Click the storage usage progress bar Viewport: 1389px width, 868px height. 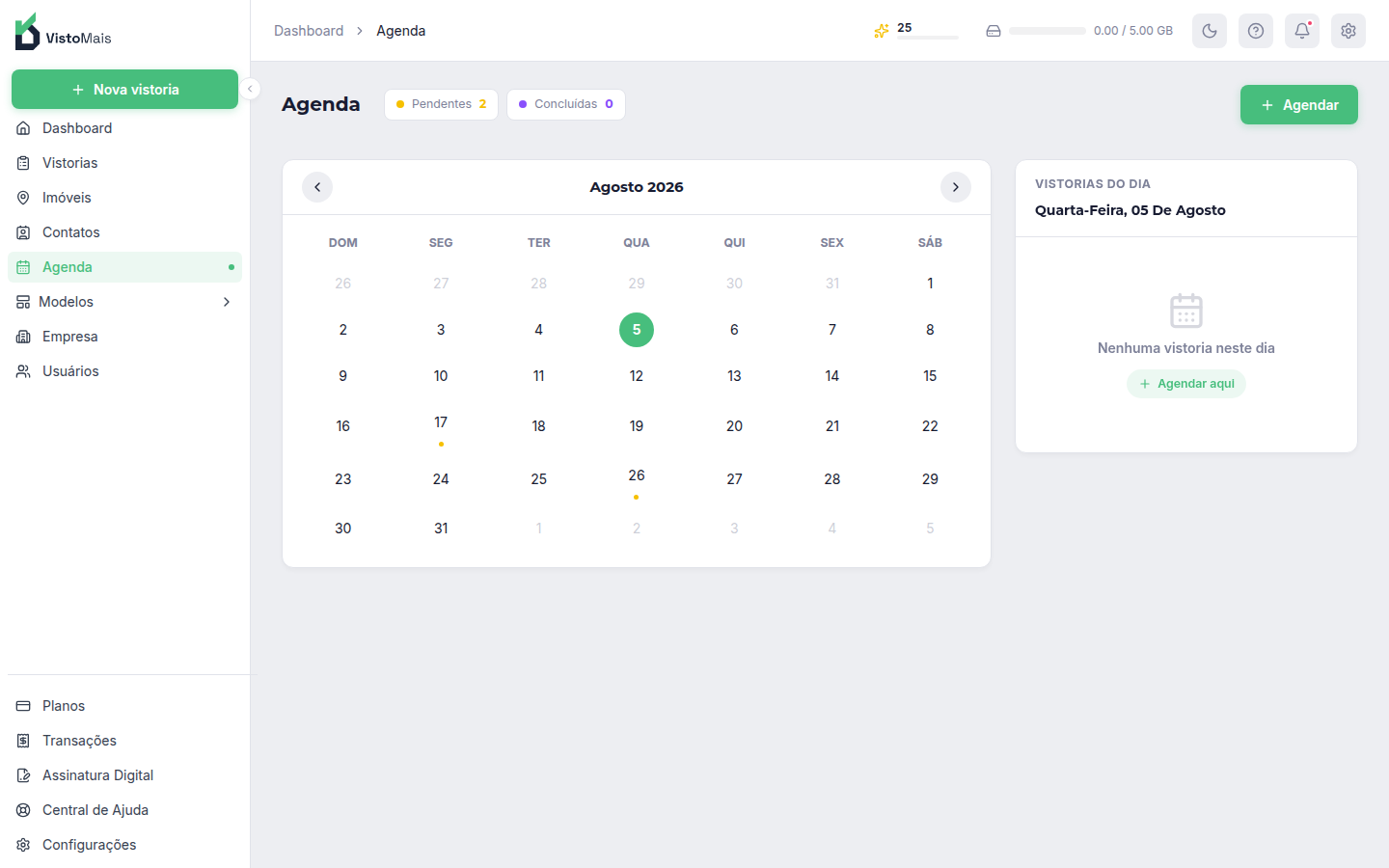[1048, 31]
